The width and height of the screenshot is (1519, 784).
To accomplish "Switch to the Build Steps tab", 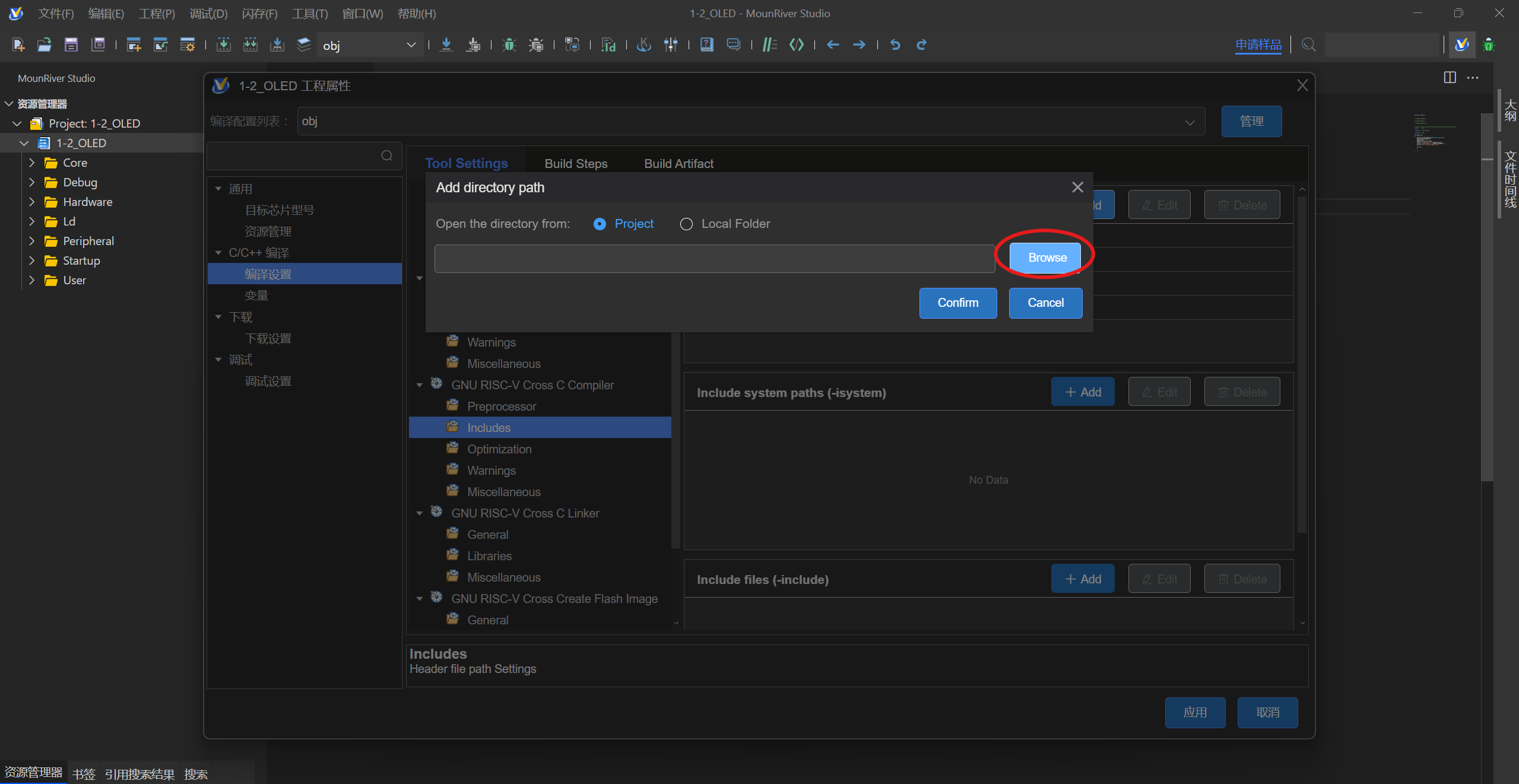I will [576, 163].
